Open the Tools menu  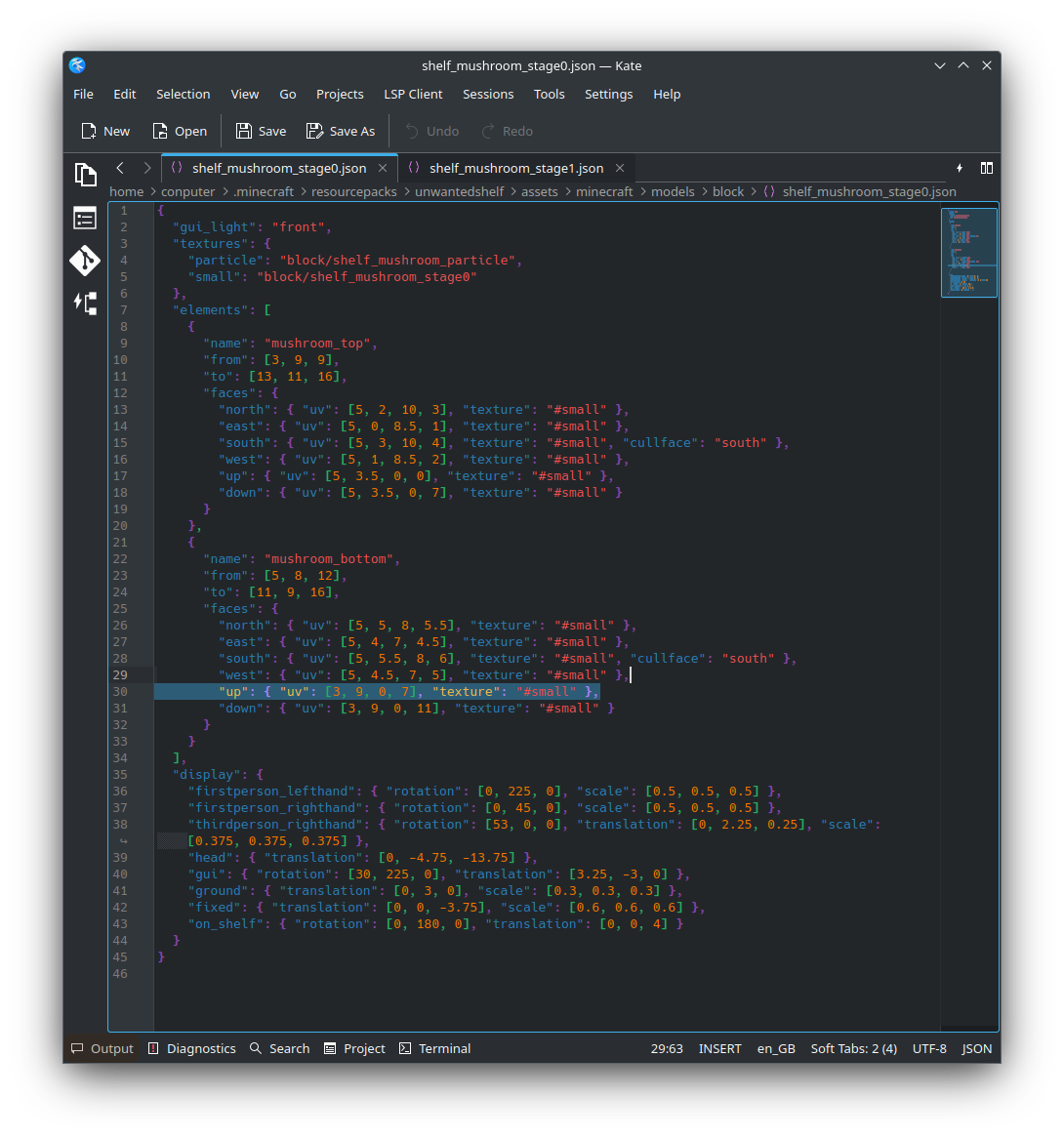(550, 95)
